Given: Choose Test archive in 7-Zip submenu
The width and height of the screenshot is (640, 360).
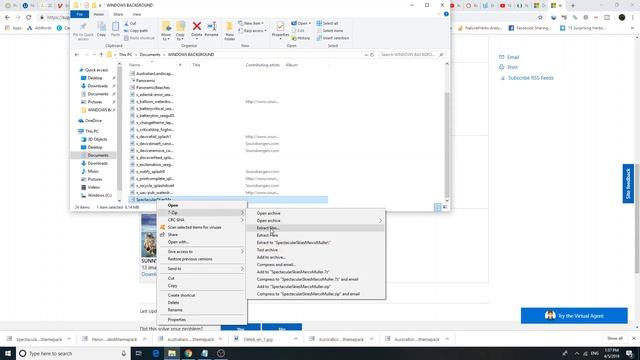Looking at the screenshot, I should 316,250.
